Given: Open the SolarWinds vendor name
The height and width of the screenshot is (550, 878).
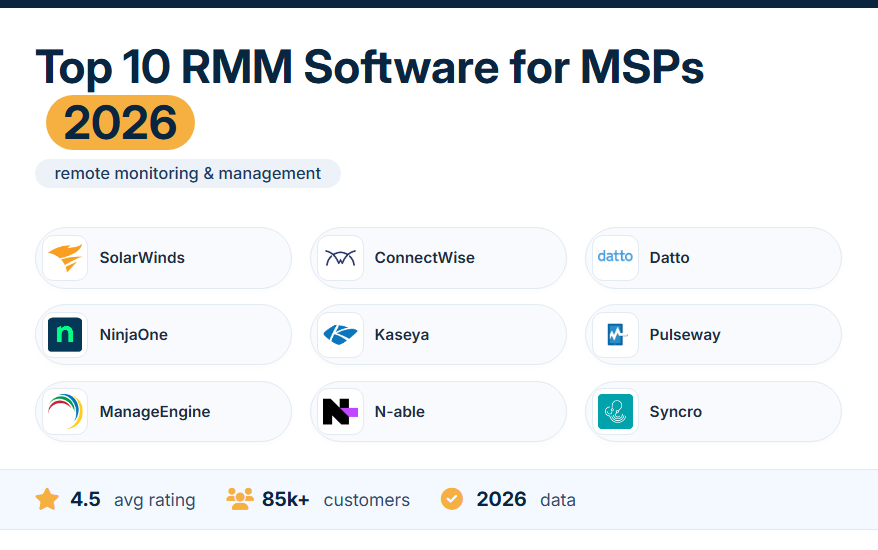Looking at the screenshot, I should (142, 258).
